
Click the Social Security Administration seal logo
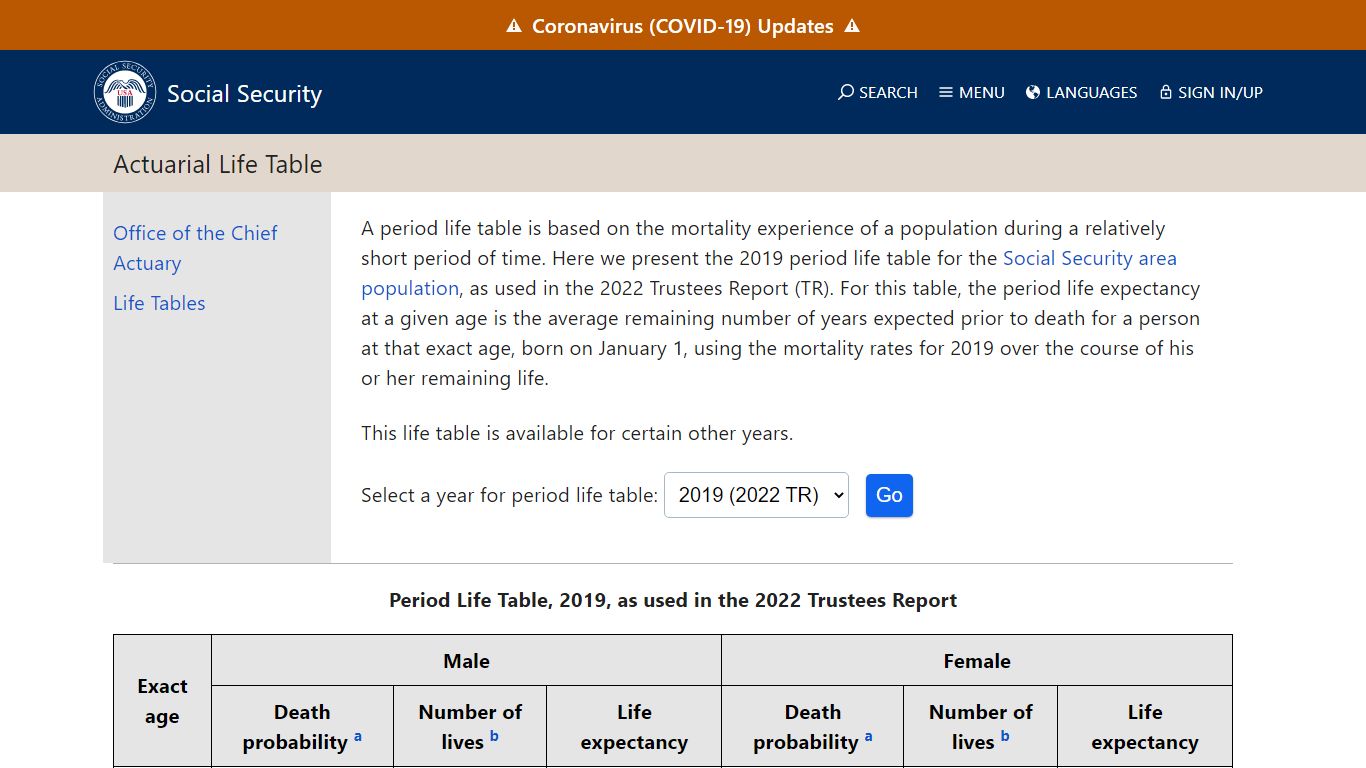(x=125, y=93)
